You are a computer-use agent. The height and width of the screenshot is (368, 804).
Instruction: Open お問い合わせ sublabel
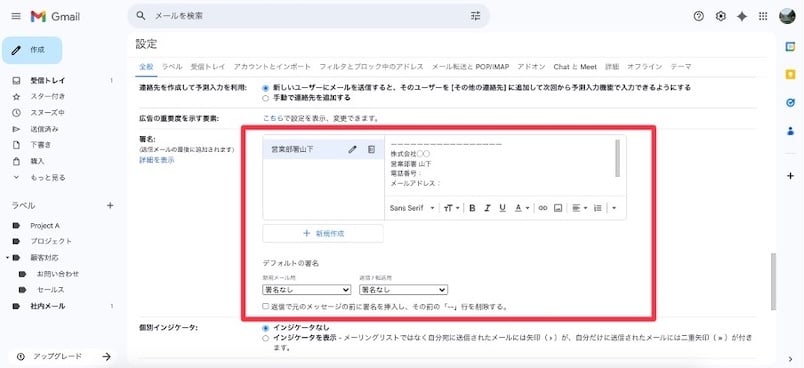(57, 274)
